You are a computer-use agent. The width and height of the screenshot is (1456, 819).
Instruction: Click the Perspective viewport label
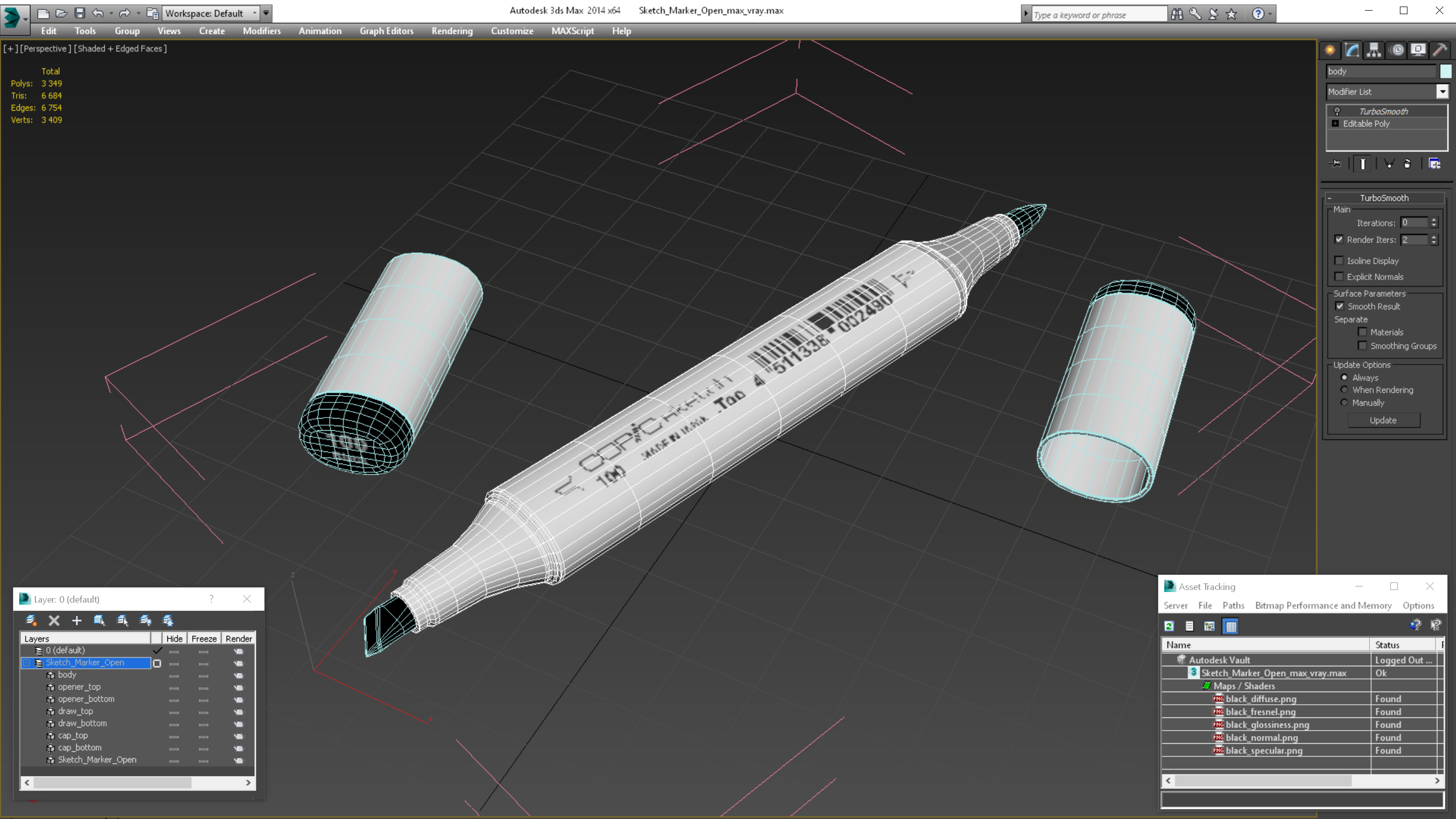45,49
